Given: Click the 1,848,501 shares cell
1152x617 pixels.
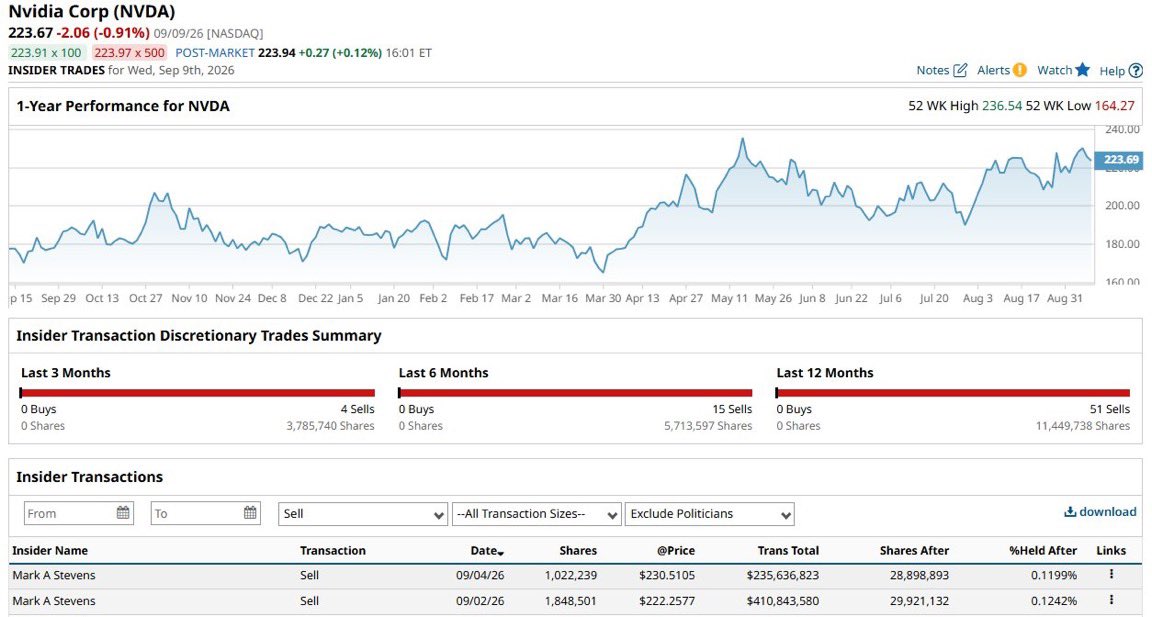Looking at the screenshot, I should (571, 601).
